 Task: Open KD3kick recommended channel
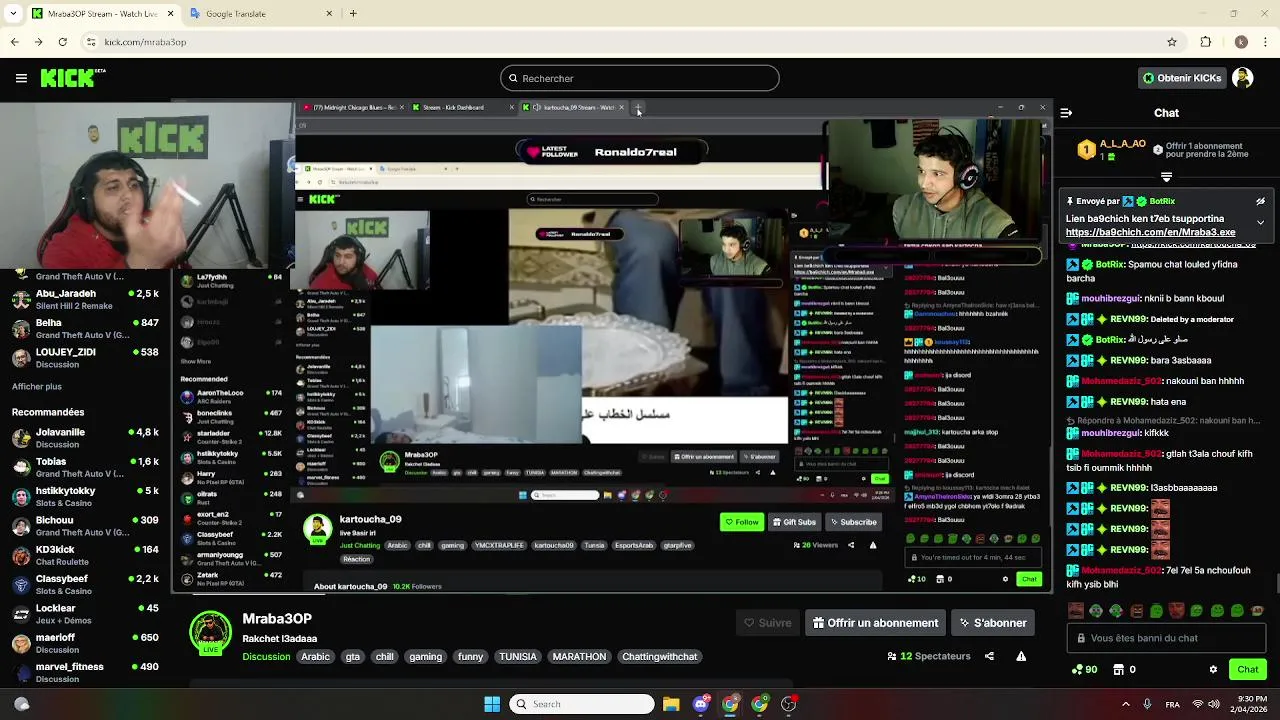85,555
